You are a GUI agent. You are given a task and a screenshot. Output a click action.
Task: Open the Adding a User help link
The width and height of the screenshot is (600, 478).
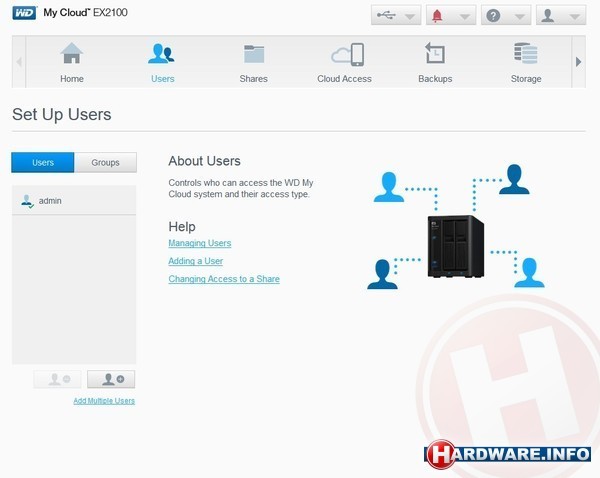196,261
